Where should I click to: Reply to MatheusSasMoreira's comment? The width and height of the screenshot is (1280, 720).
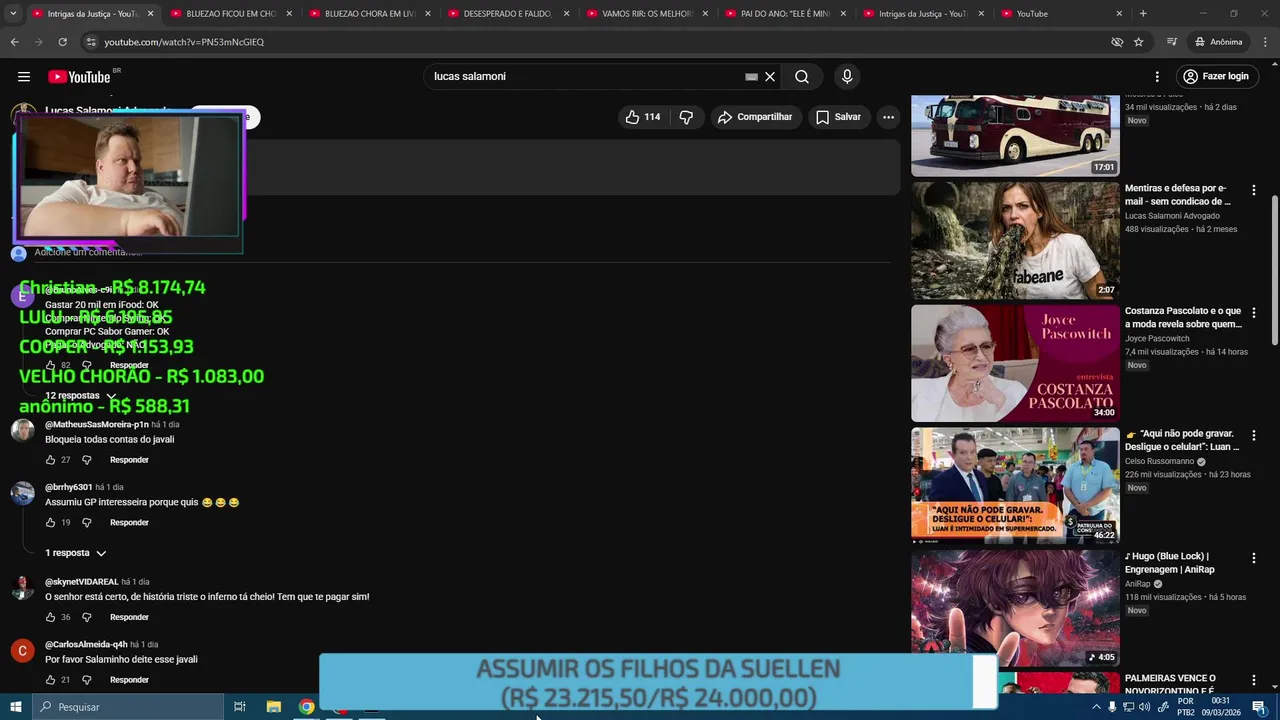pos(129,460)
